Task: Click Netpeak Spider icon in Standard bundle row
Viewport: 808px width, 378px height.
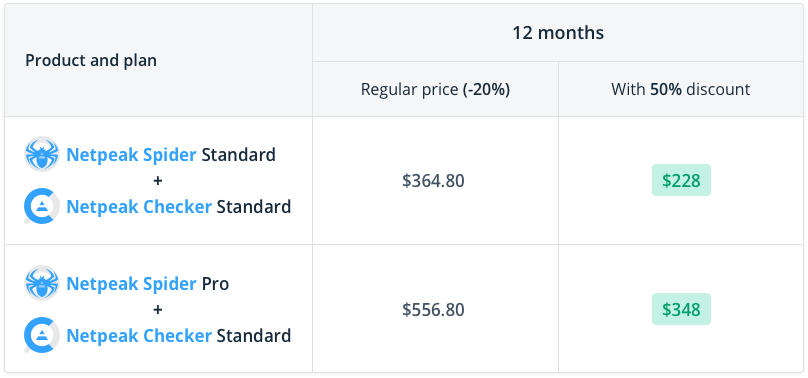Action: tap(42, 154)
